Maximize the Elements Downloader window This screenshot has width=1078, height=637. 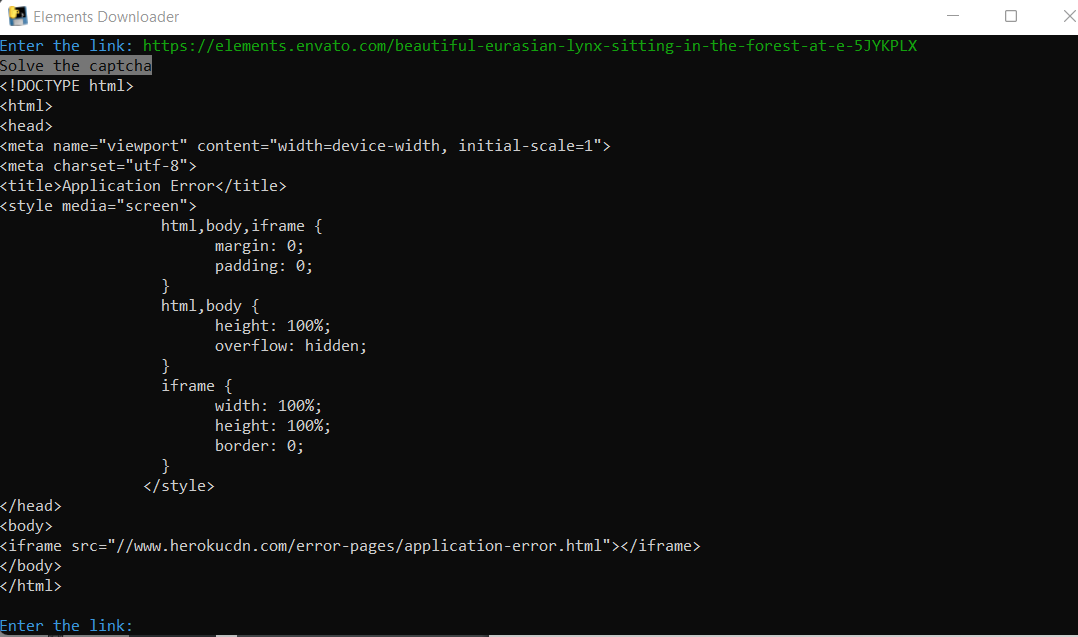(1011, 16)
